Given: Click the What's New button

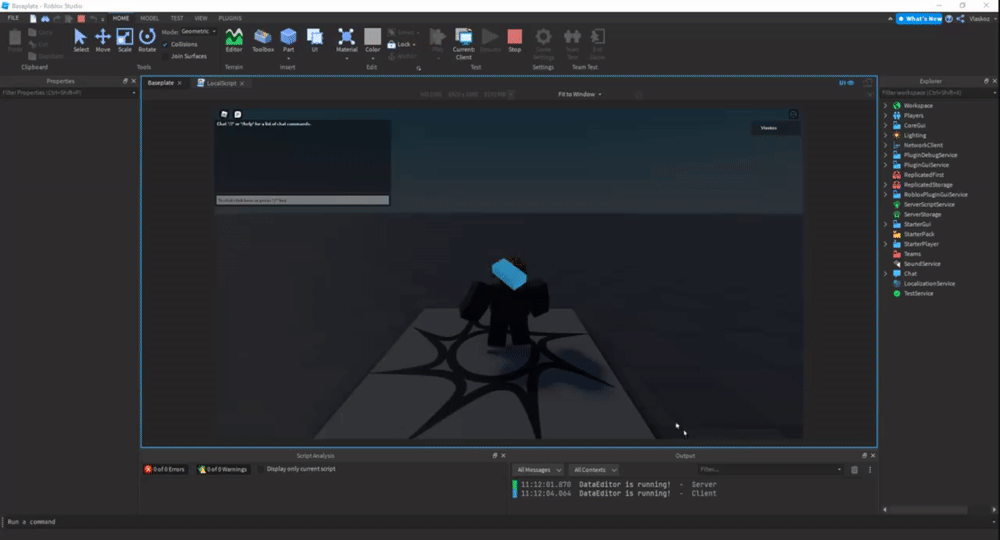Looking at the screenshot, I should [x=919, y=18].
